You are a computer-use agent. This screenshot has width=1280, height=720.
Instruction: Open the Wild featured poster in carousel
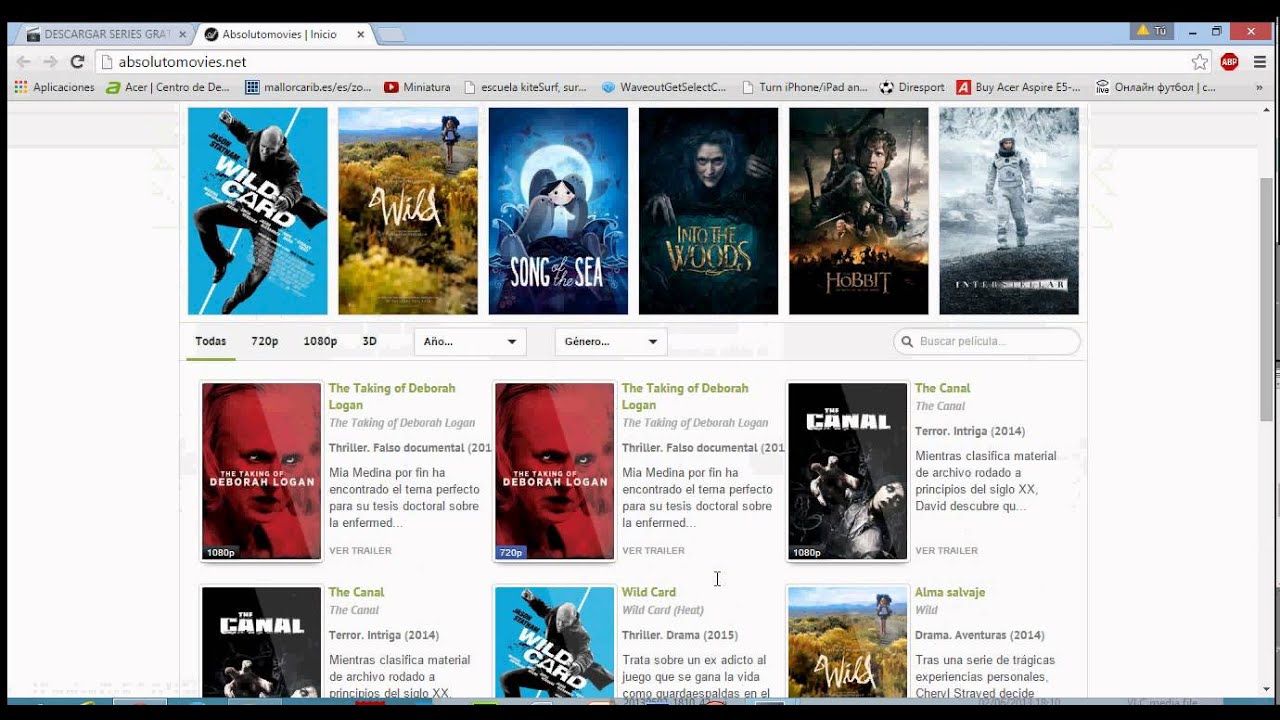click(x=408, y=211)
